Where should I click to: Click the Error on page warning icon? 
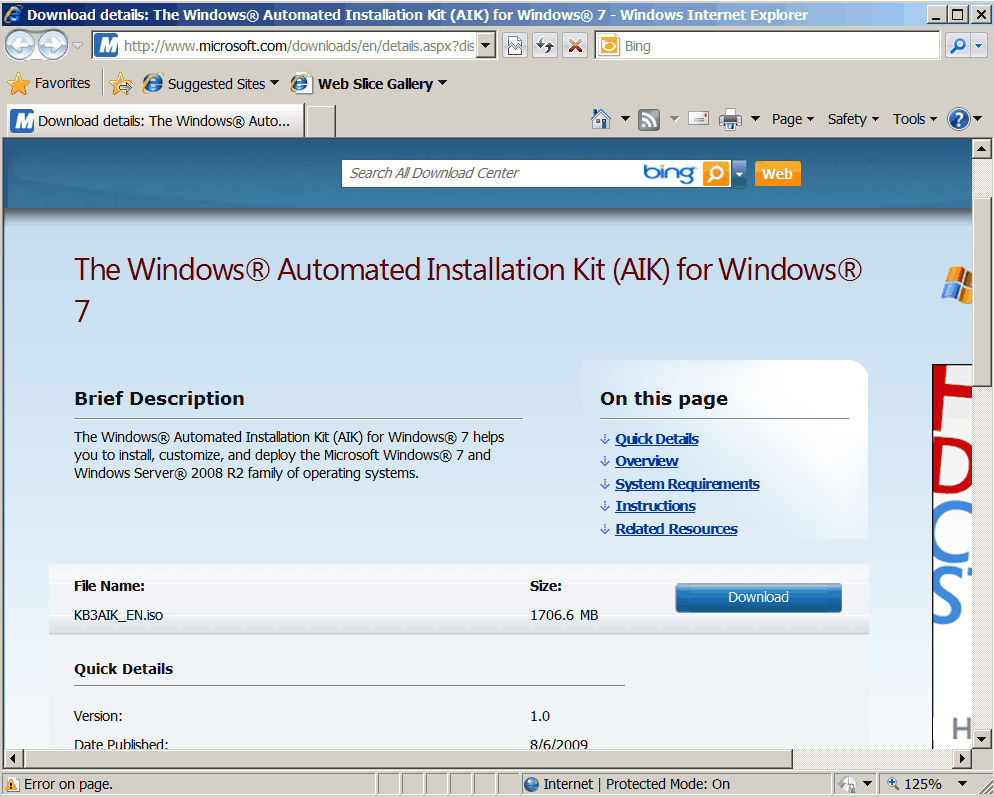pos(11,784)
